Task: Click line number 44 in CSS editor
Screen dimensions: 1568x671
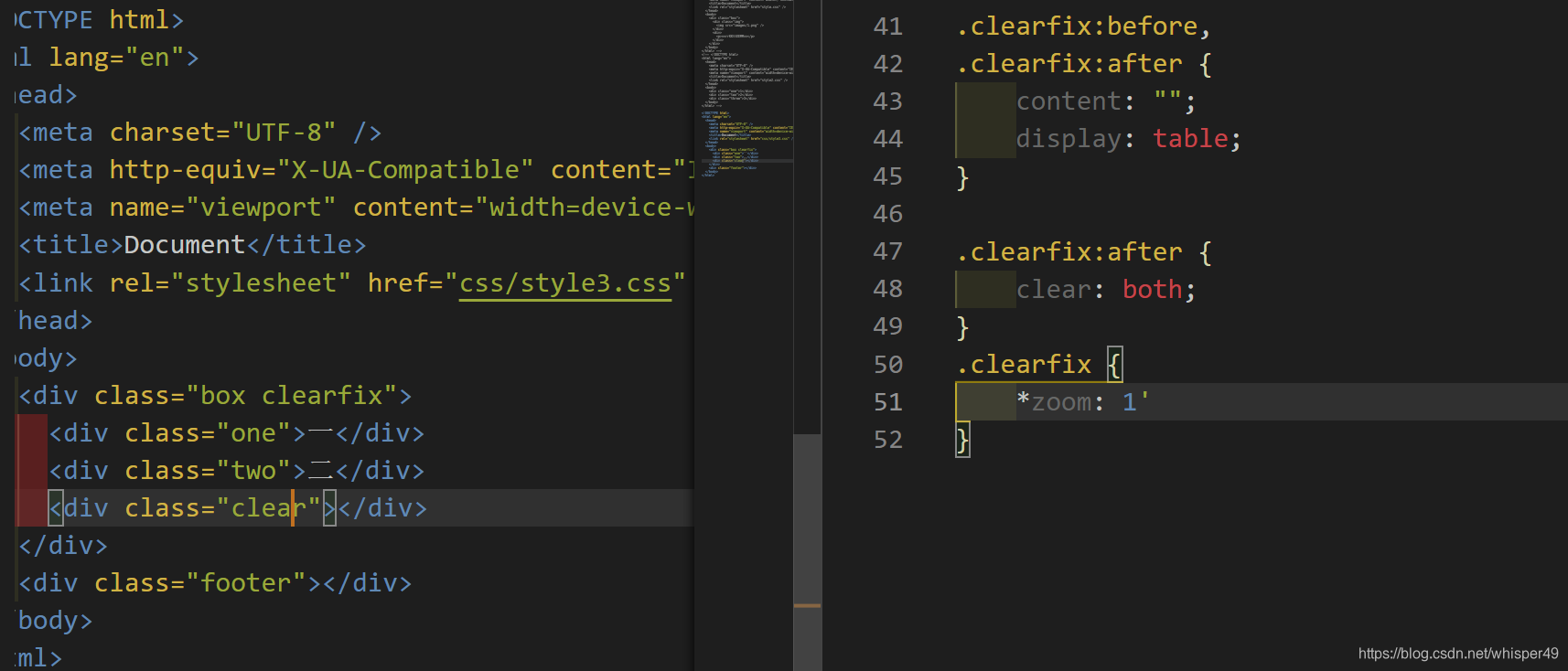Action: point(887,139)
